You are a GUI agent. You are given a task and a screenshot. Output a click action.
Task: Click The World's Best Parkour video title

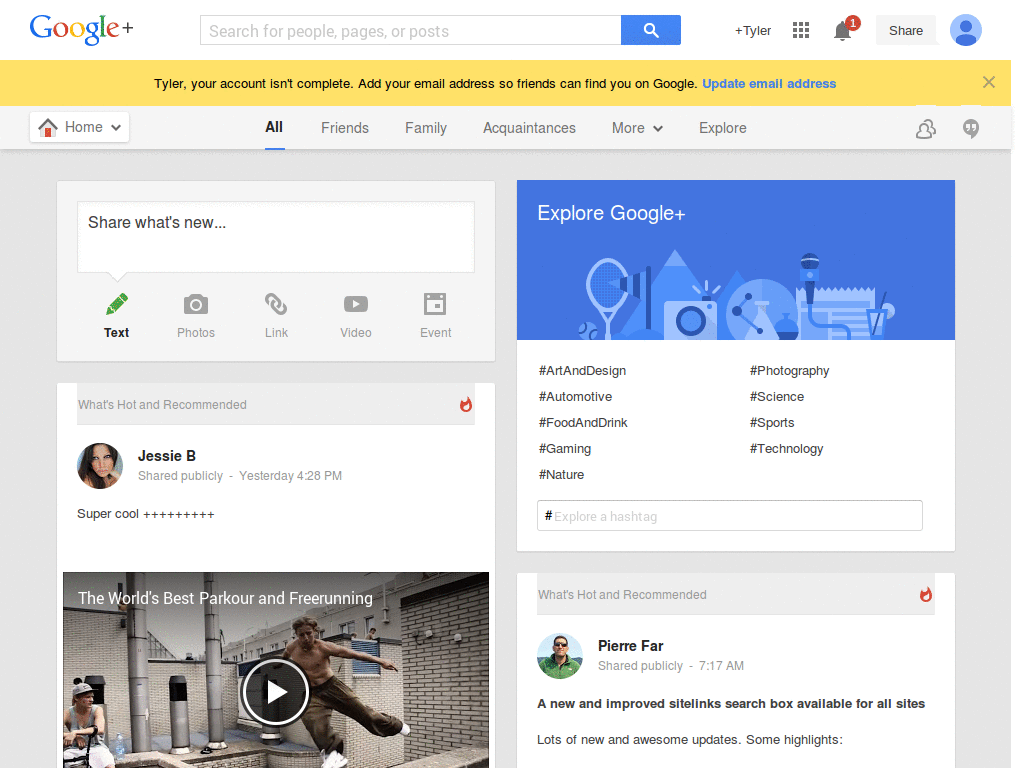coord(225,598)
